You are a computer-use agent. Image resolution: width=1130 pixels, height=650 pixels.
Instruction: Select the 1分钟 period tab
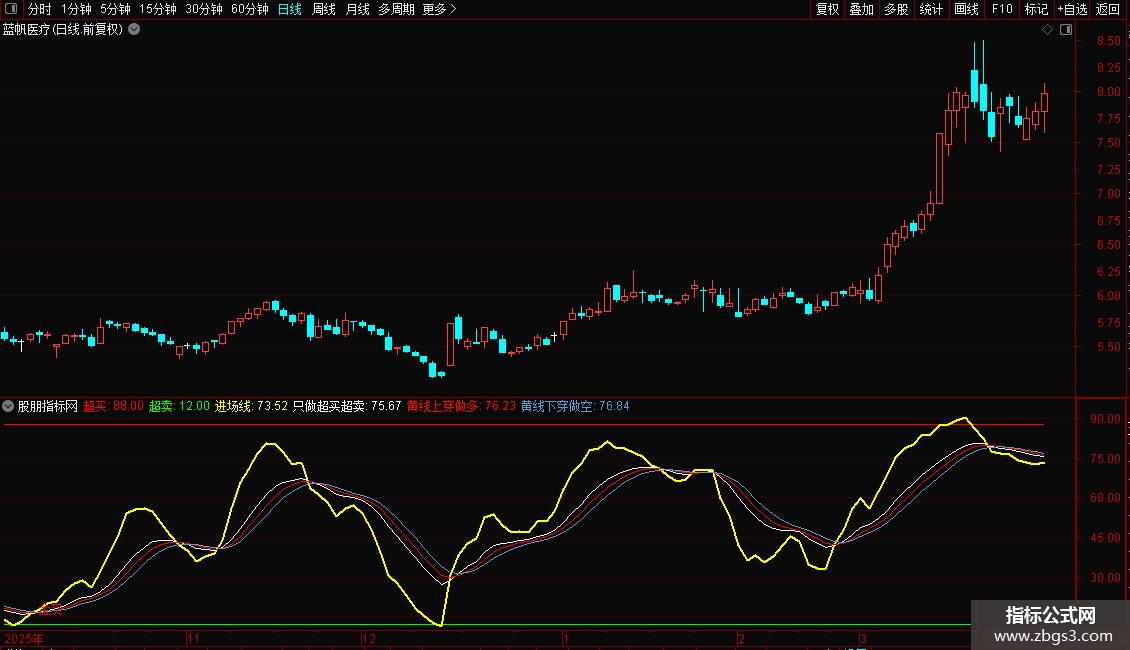click(76, 9)
